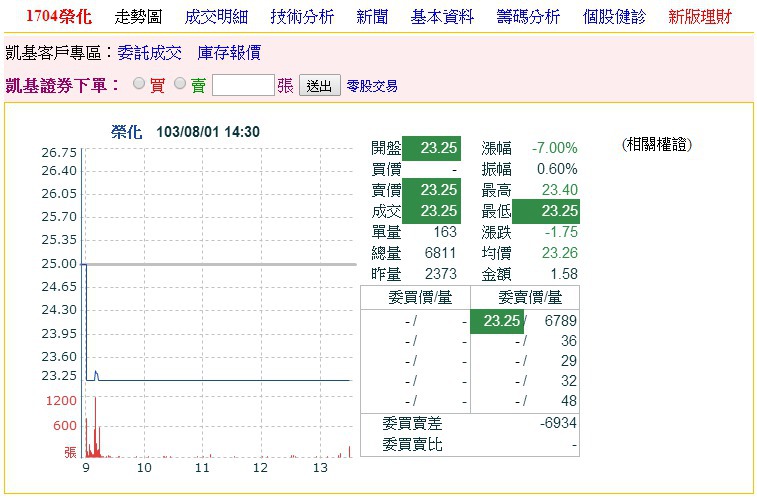Click the 1704榮化 stock title
Viewport: 757px width, 497px height.
pos(58,17)
